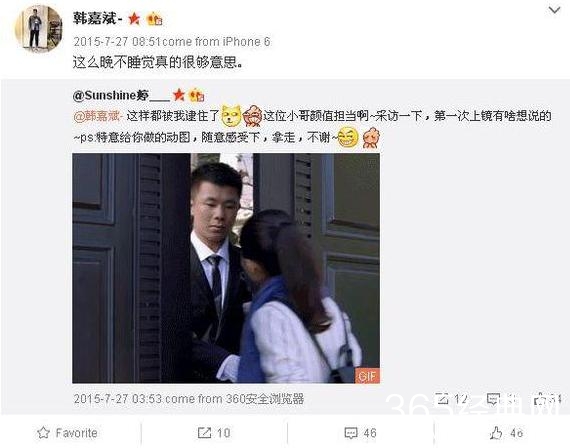This screenshot has height=448, width=570.
Task: Like the post via the thumbs-up button
Action: (506, 433)
